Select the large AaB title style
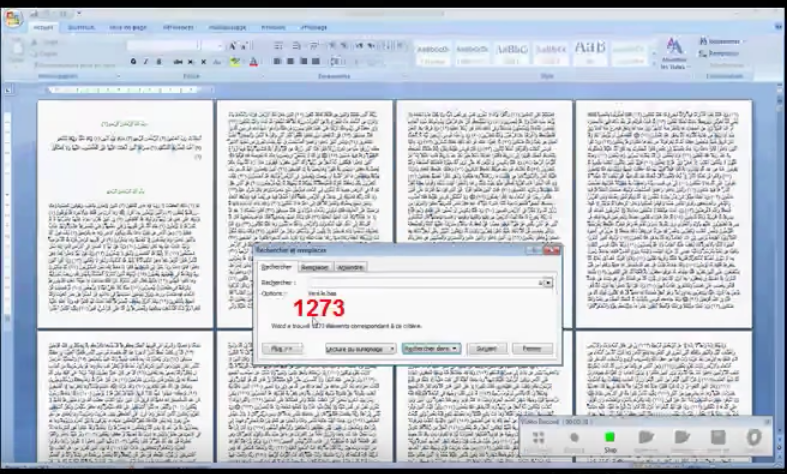The height and width of the screenshot is (474, 787). click(590, 54)
